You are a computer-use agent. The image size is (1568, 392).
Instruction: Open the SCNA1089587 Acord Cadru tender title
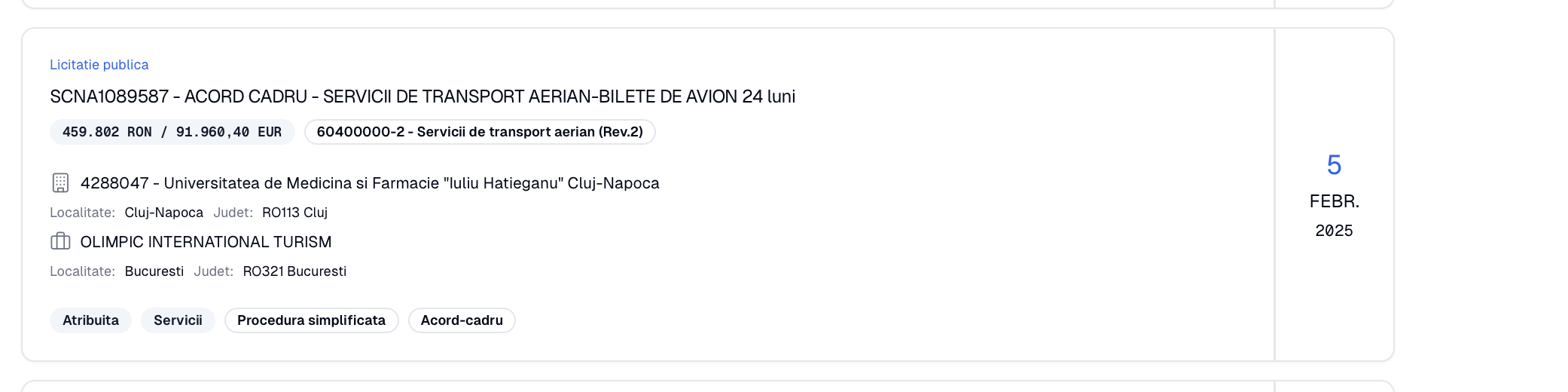tap(423, 96)
